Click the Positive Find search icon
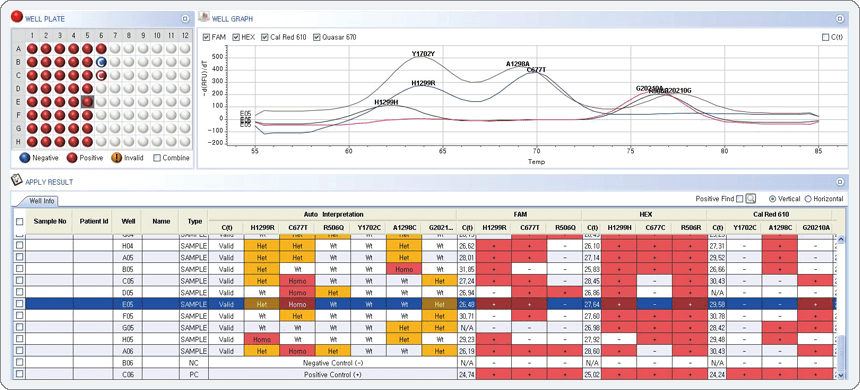 click(751, 199)
